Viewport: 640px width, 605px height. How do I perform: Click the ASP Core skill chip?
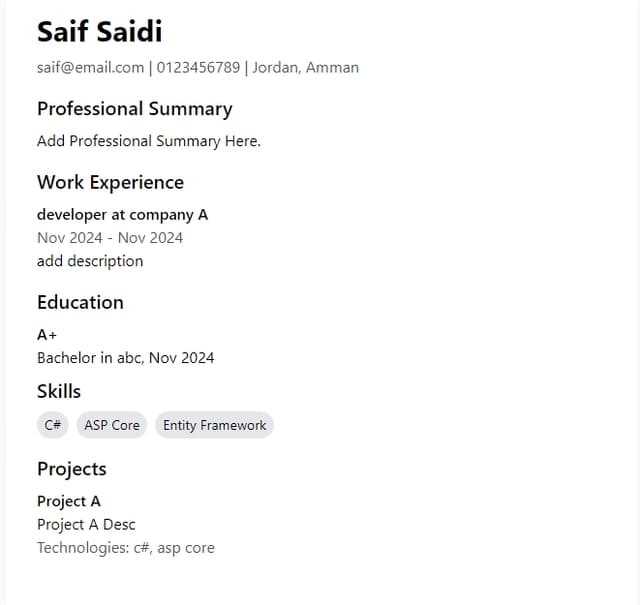point(112,425)
